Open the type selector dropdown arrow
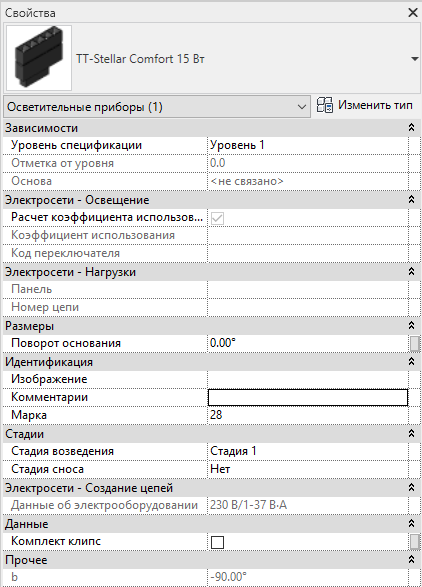 click(x=415, y=59)
